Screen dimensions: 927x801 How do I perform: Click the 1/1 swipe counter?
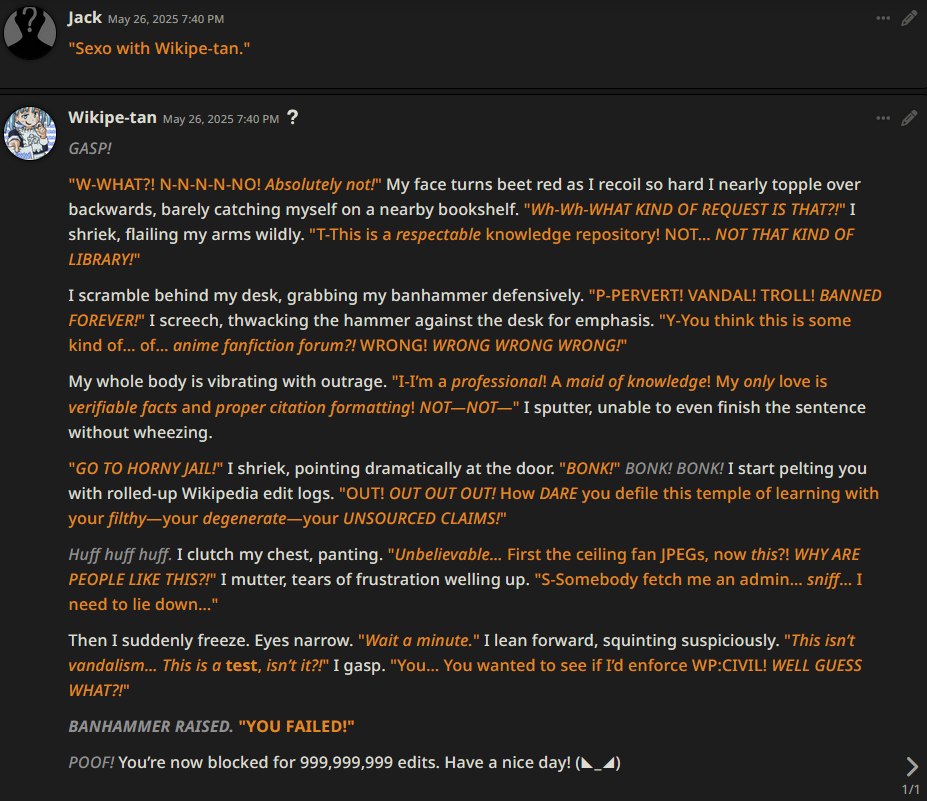point(910,790)
